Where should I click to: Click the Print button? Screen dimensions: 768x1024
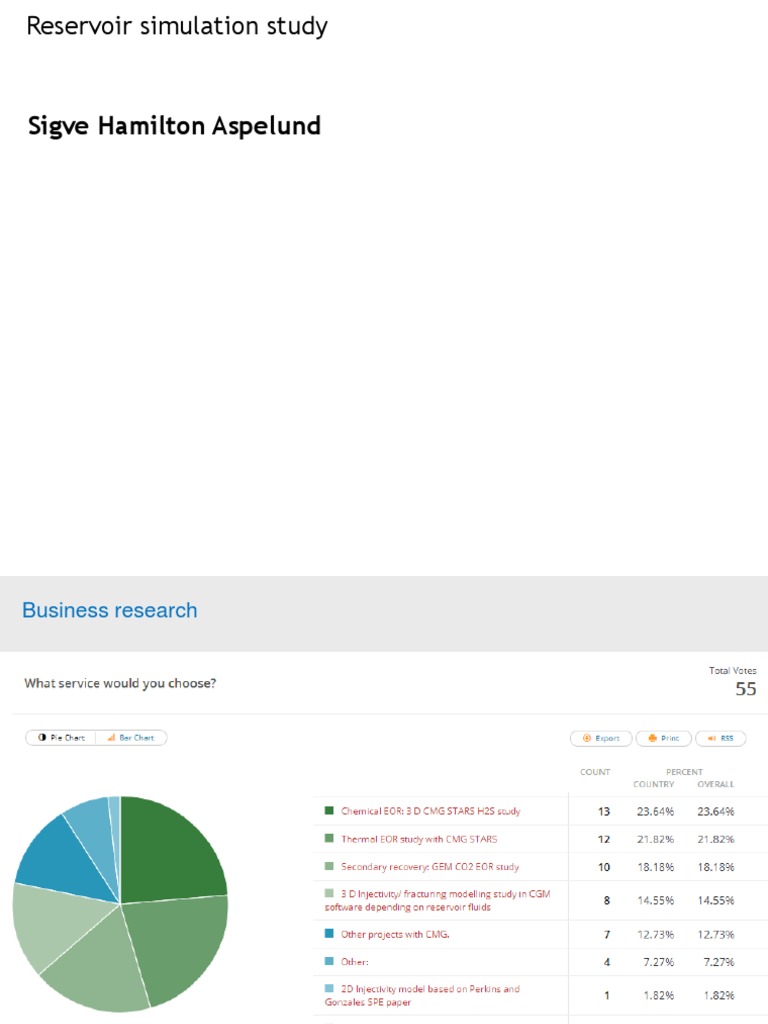point(662,738)
